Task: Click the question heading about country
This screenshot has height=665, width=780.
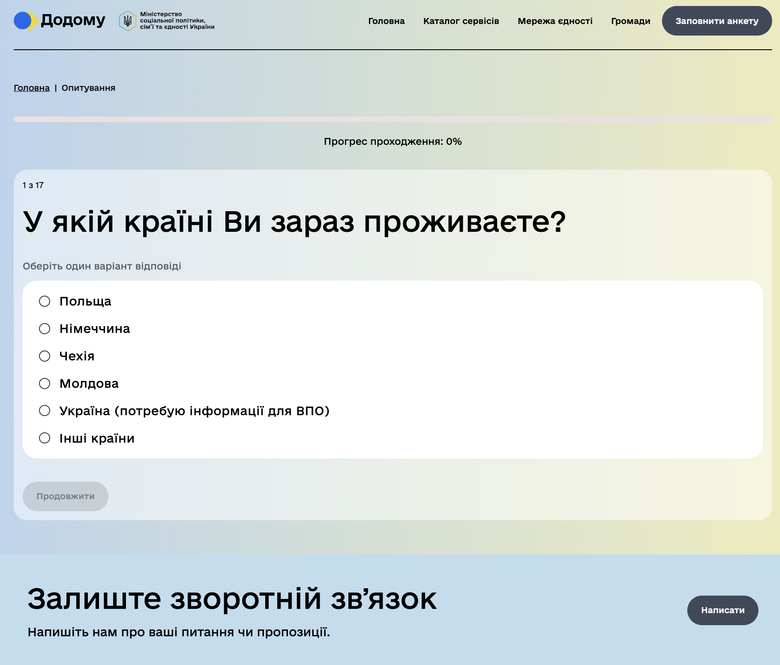Action: (x=294, y=222)
